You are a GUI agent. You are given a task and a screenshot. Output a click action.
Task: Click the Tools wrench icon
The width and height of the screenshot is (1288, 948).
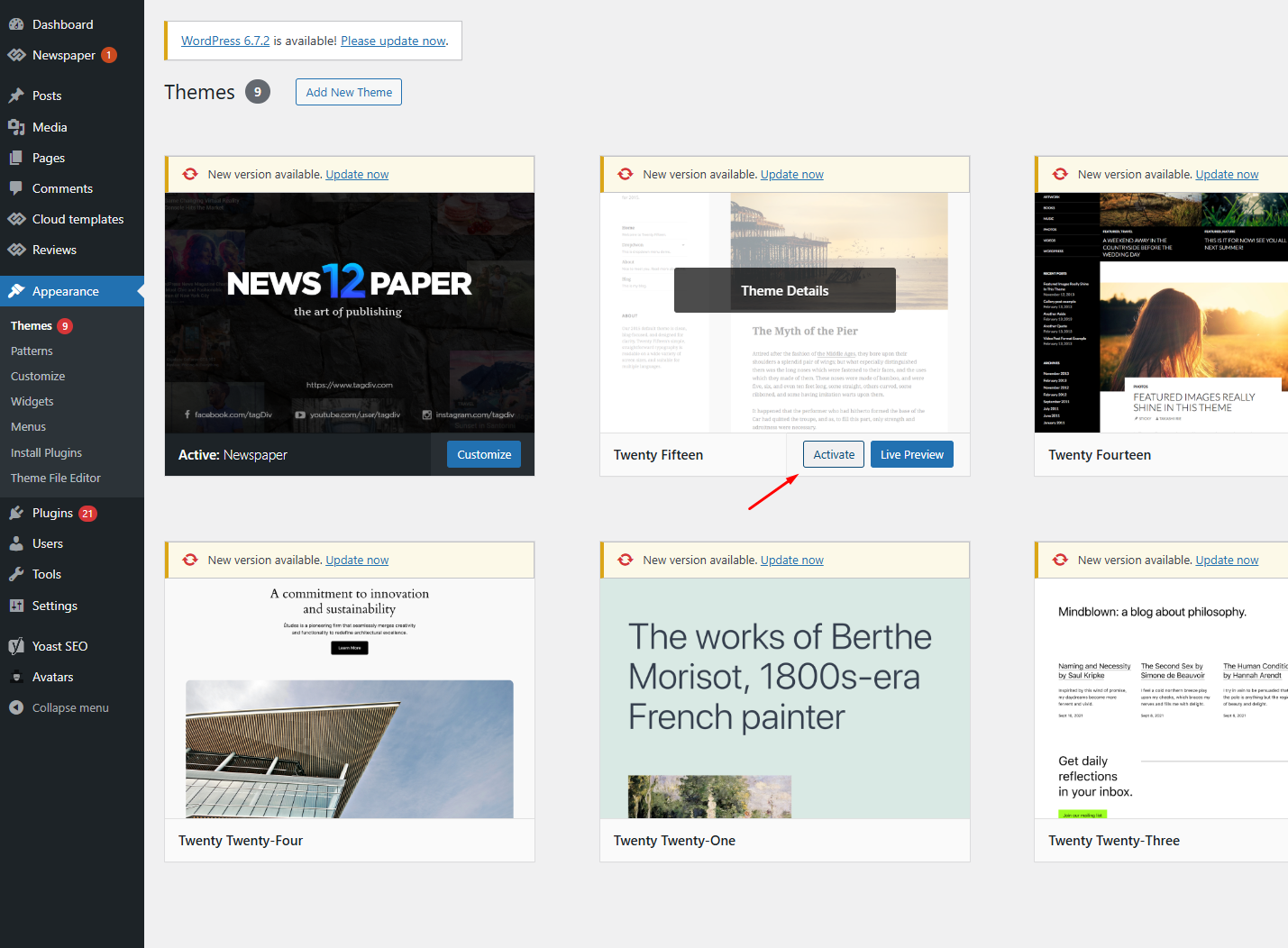point(16,574)
